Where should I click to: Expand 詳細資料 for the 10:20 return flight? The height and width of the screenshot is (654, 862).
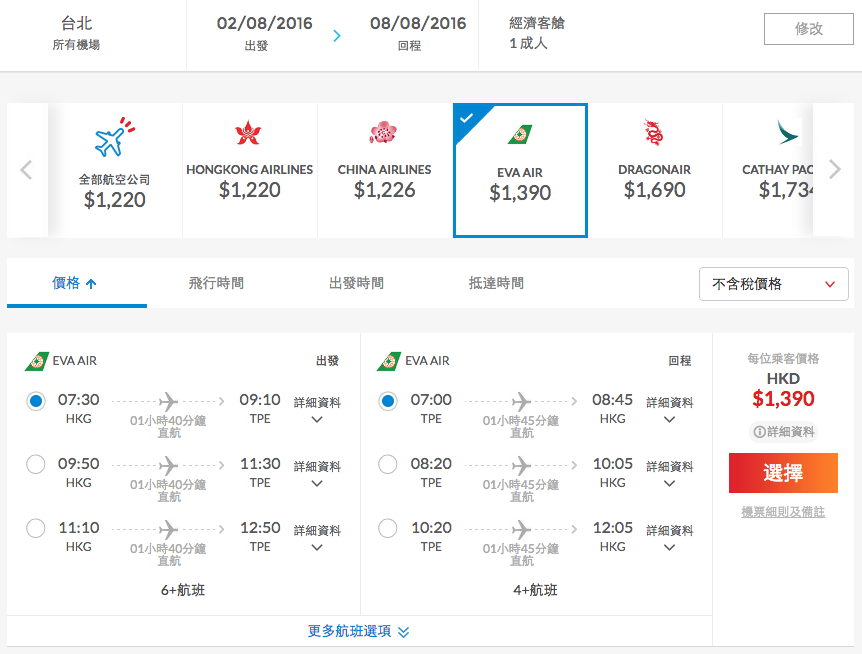point(669,537)
